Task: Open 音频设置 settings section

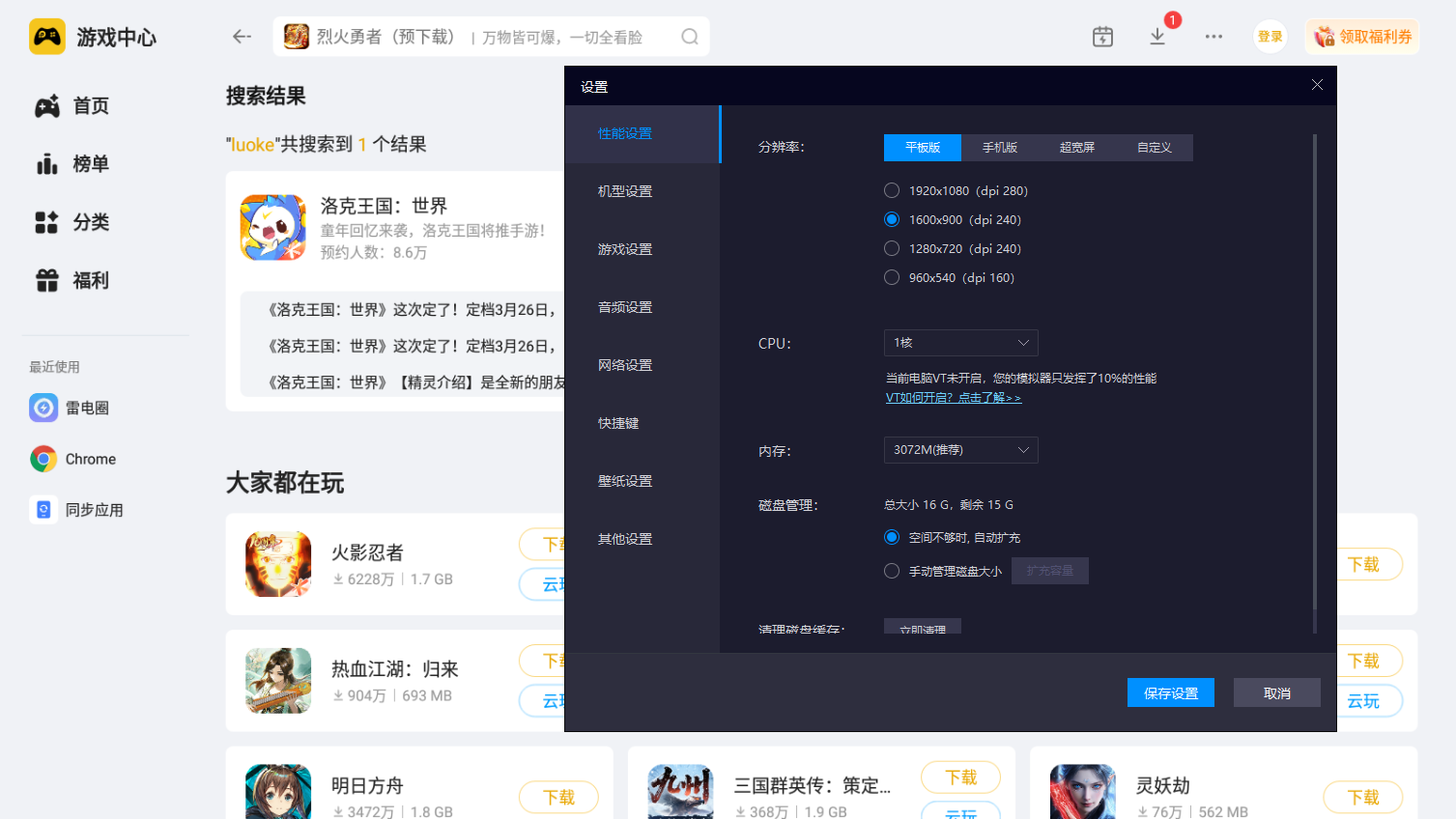Action: 642,308
